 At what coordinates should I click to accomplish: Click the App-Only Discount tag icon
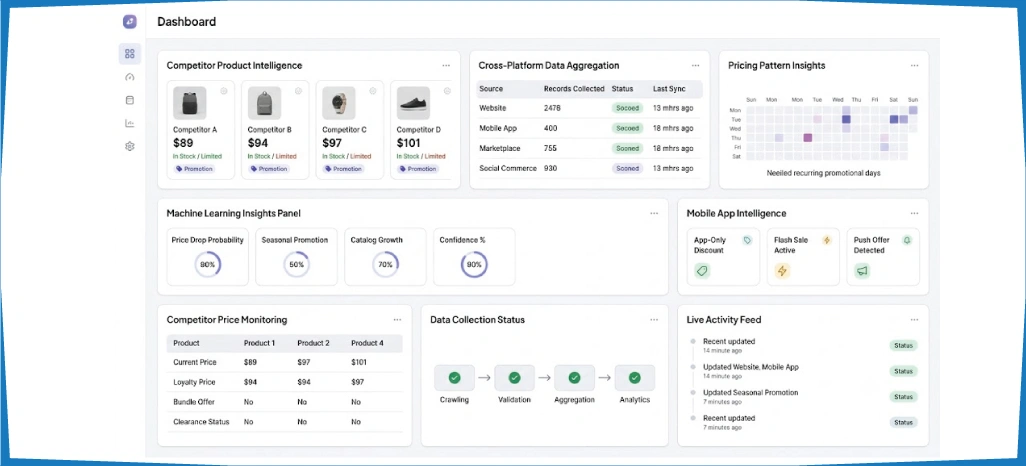click(x=702, y=271)
